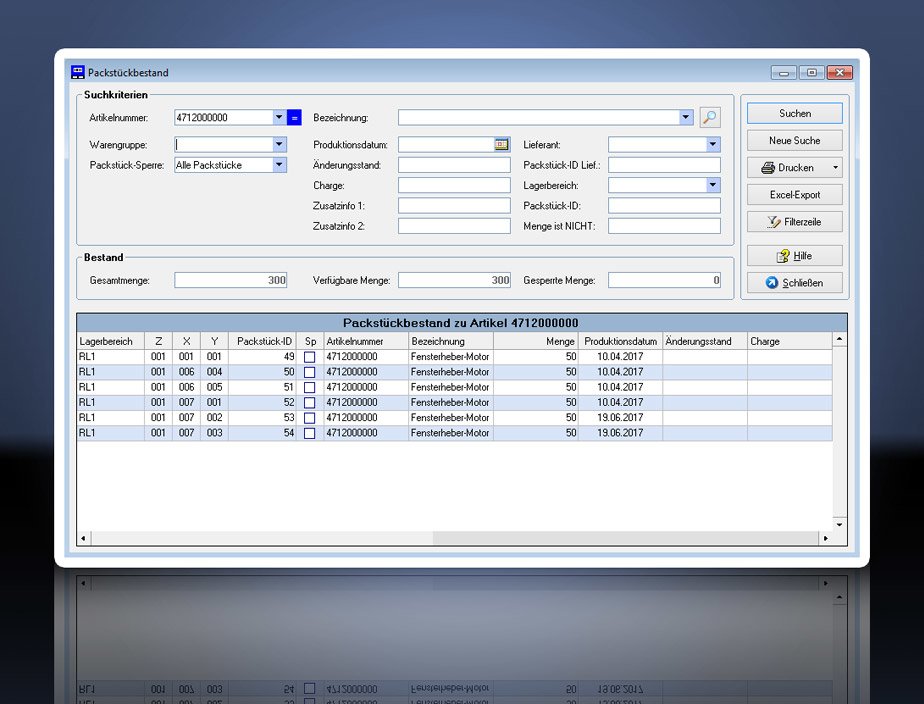Open the Filterzeile filter option

[794, 222]
